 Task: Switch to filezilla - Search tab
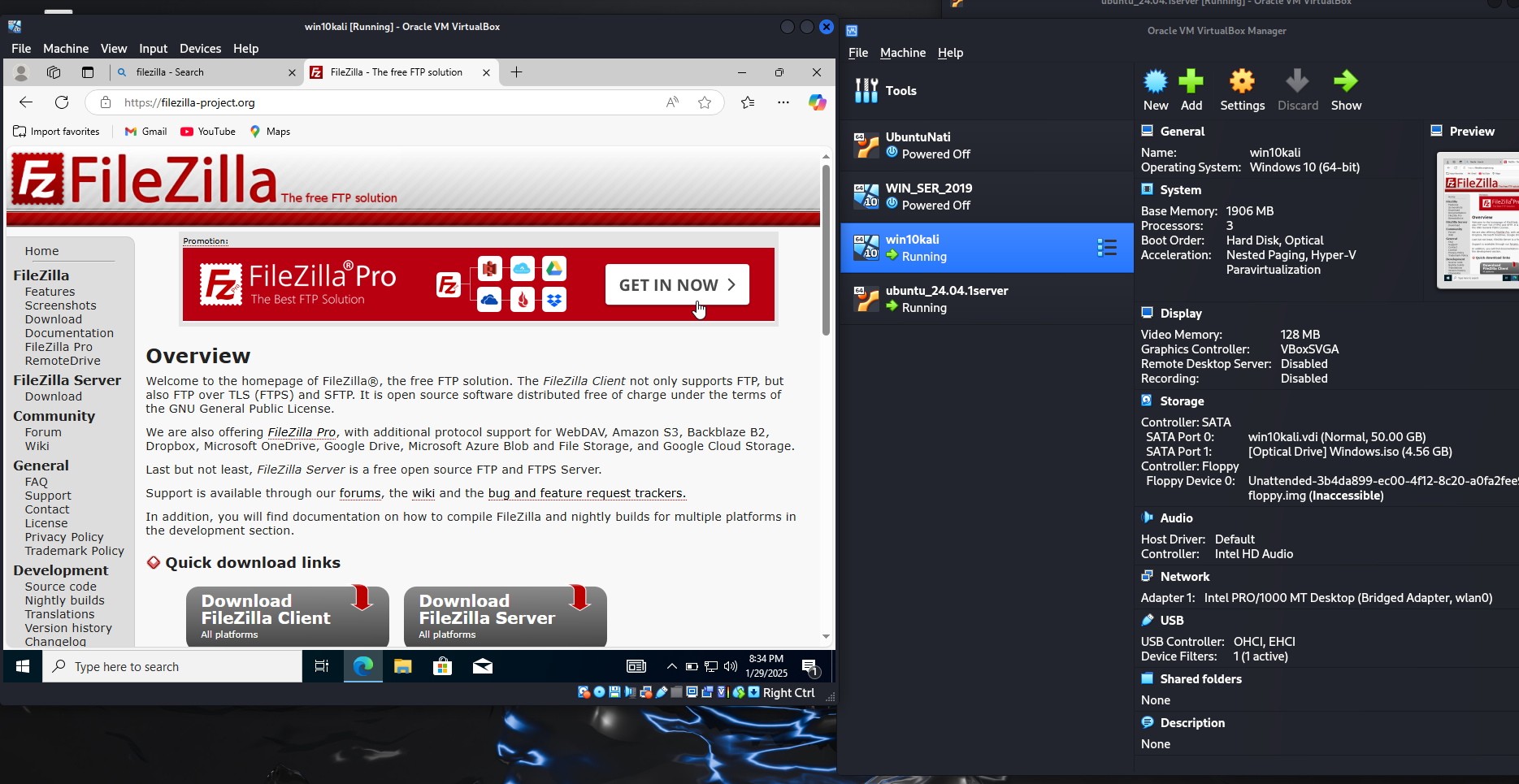point(206,72)
